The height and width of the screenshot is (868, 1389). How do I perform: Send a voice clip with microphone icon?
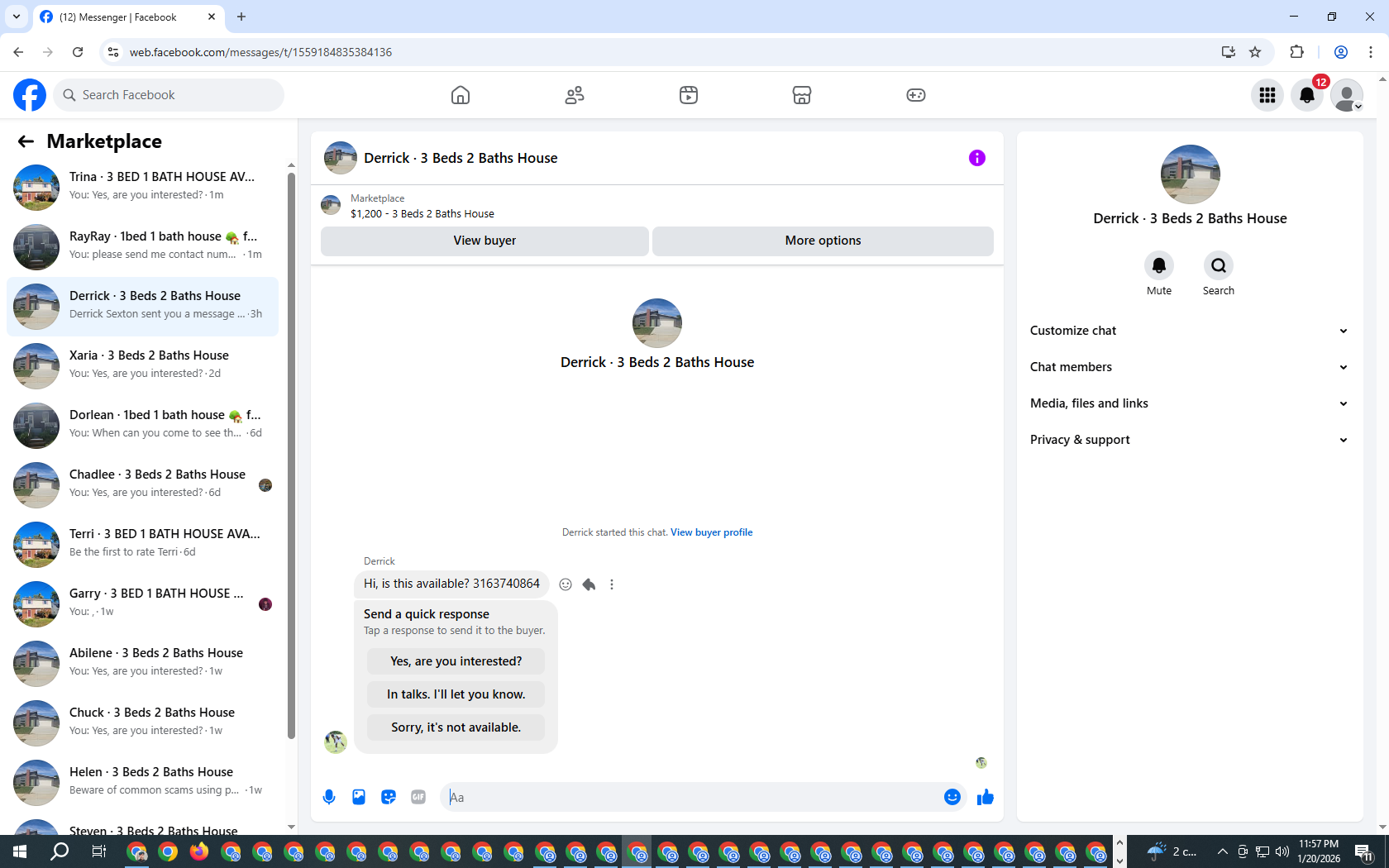pyautogui.click(x=329, y=797)
